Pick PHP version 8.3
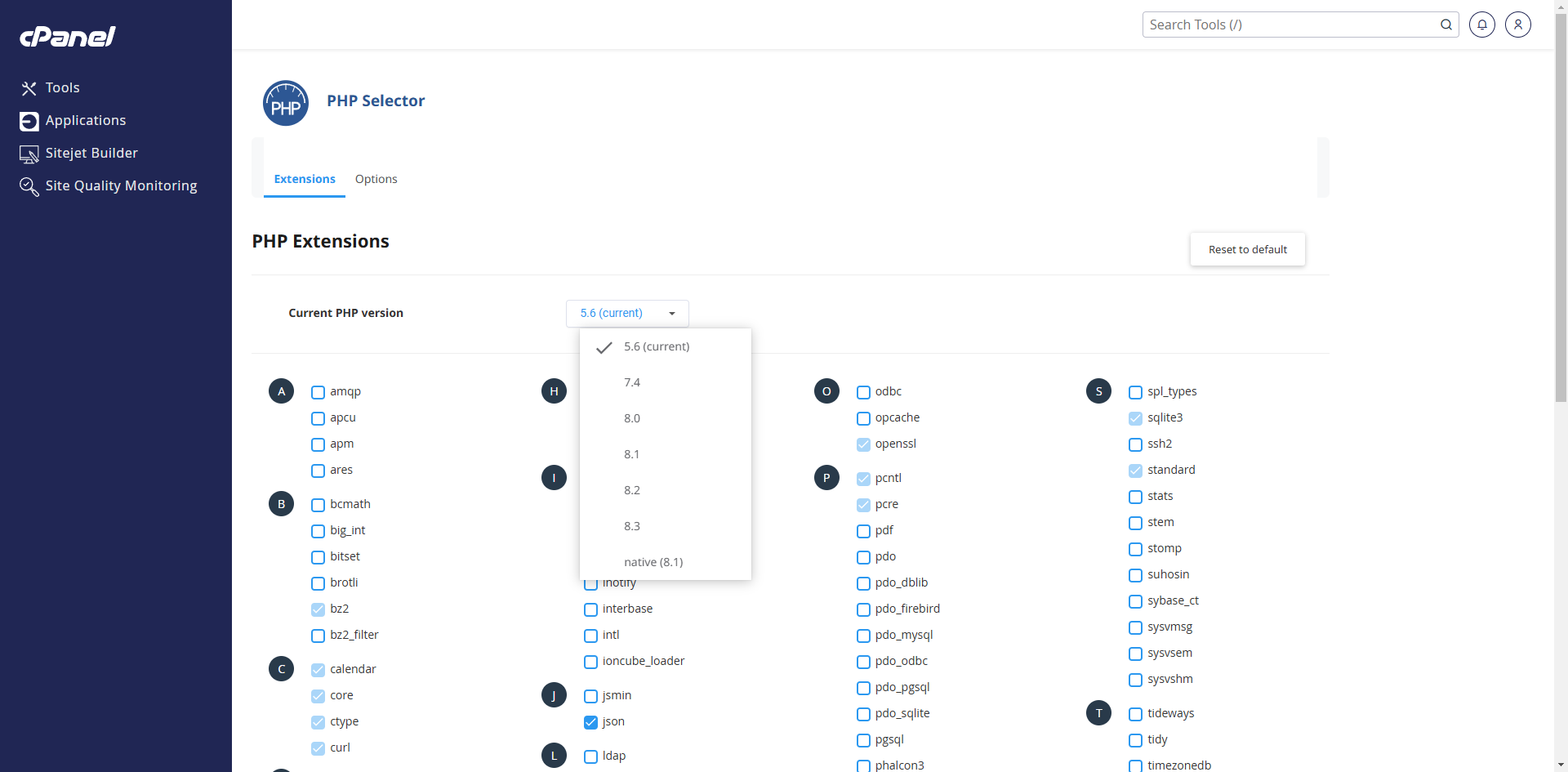Image resolution: width=1568 pixels, height=772 pixels. pyautogui.click(x=666, y=526)
